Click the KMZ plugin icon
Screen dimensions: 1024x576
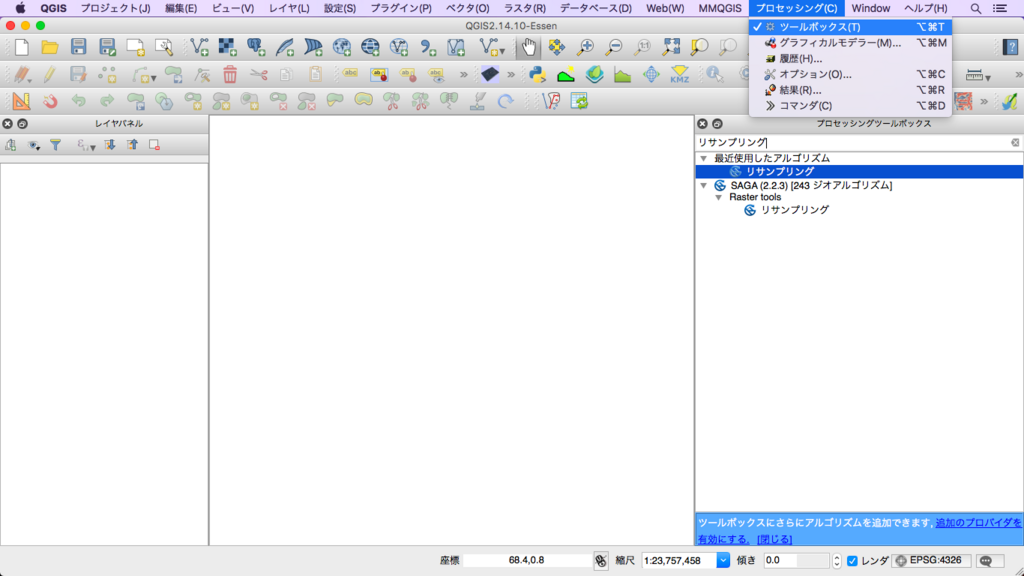679,74
